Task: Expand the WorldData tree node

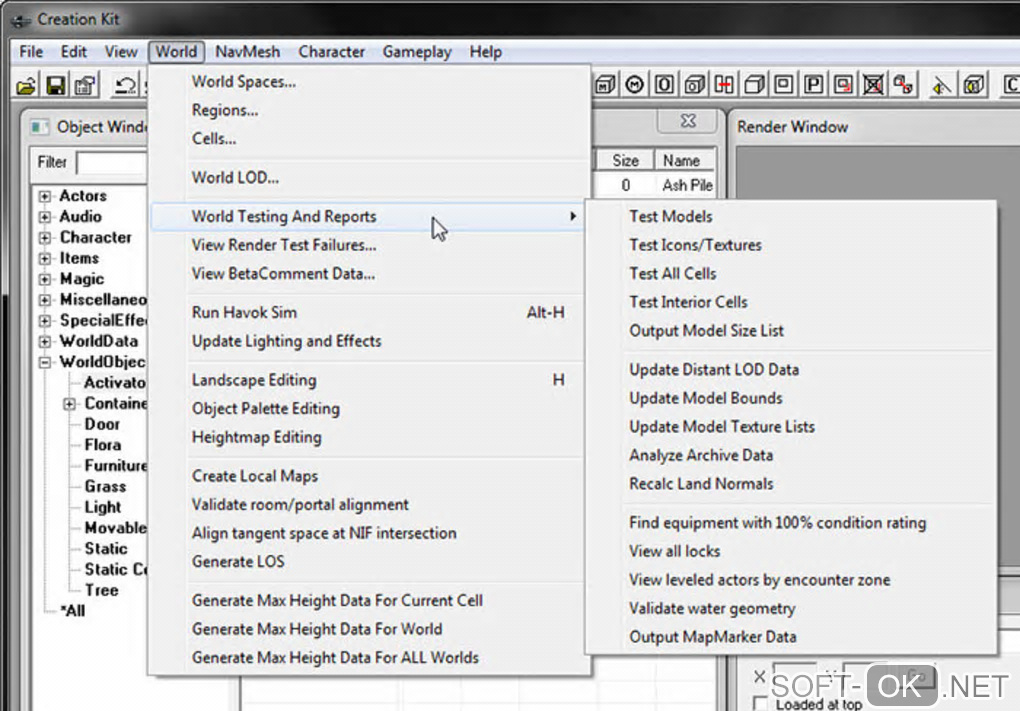Action: pyautogui.click(x=44, y=342)
